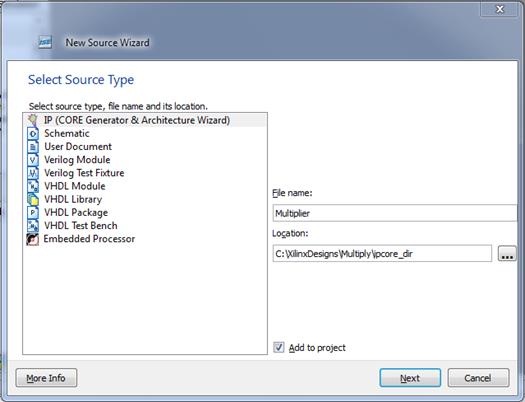Click the Location path input field
This screenshot has width=525, height=402.
click(x=382, y=253)
